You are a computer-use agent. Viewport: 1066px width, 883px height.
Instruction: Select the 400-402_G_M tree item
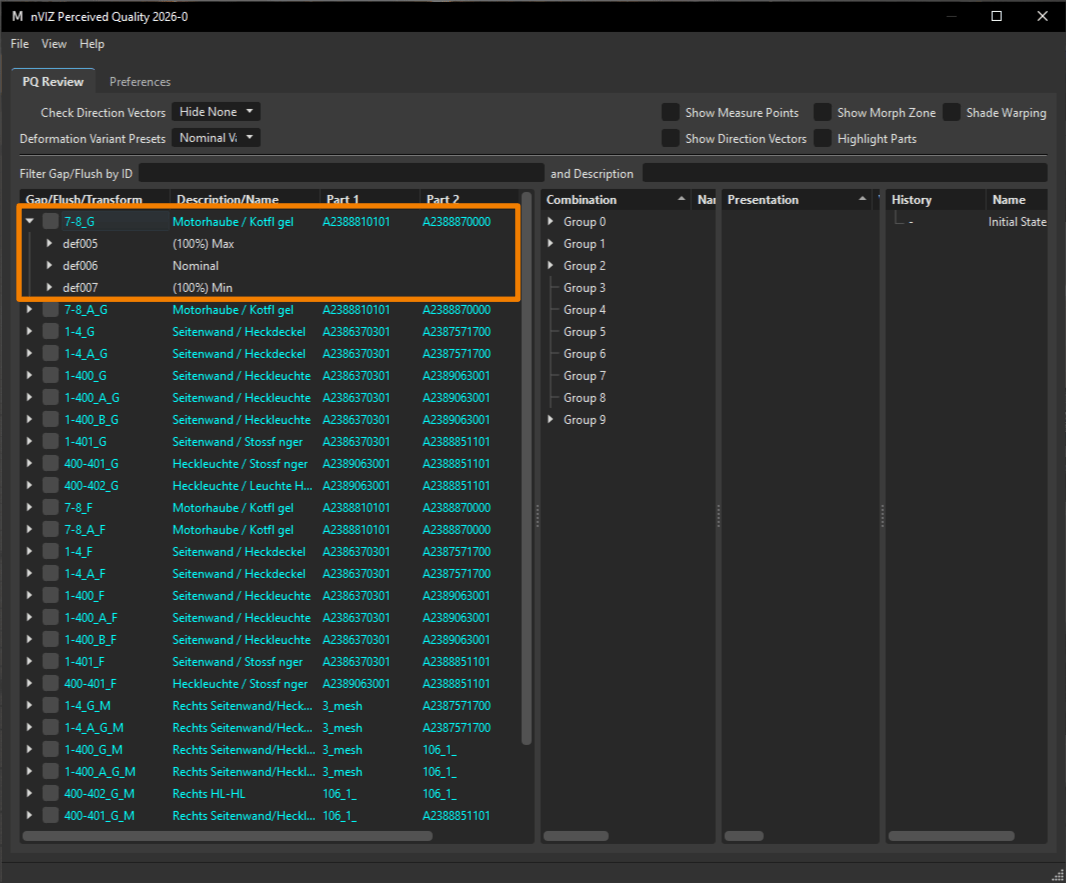pyautogui.click(x=99, y=793)
